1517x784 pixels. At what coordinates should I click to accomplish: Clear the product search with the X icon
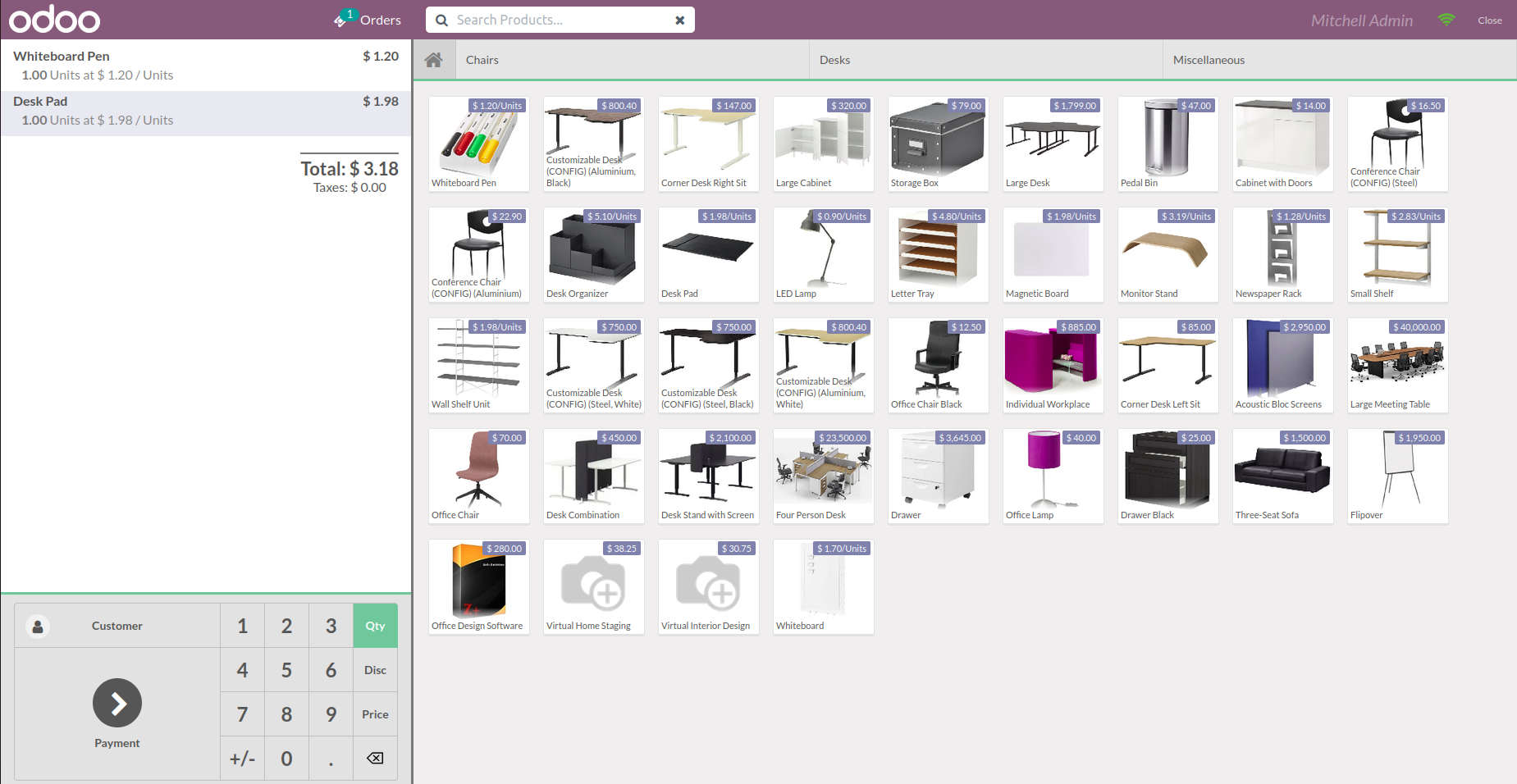679,21
